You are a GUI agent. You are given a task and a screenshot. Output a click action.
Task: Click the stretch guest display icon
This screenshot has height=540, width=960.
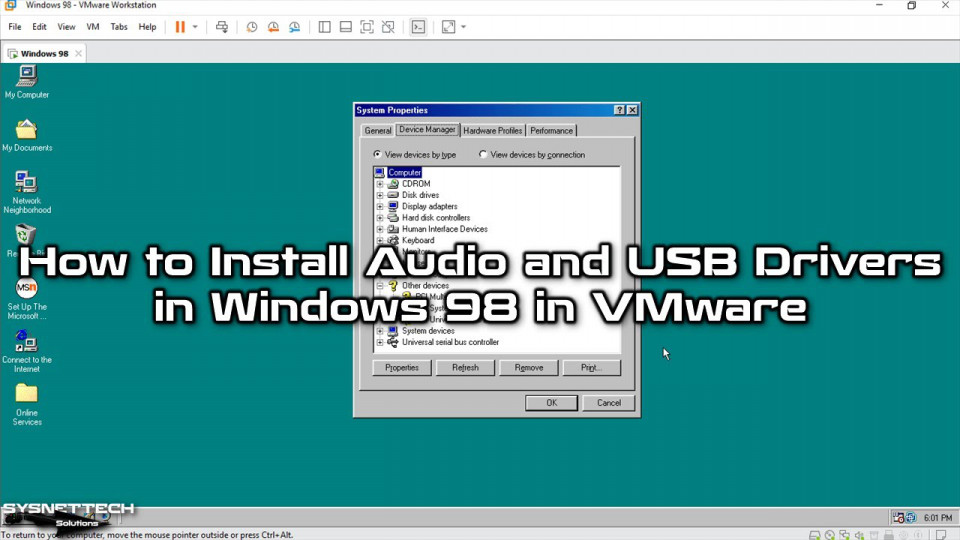point(448,27)
